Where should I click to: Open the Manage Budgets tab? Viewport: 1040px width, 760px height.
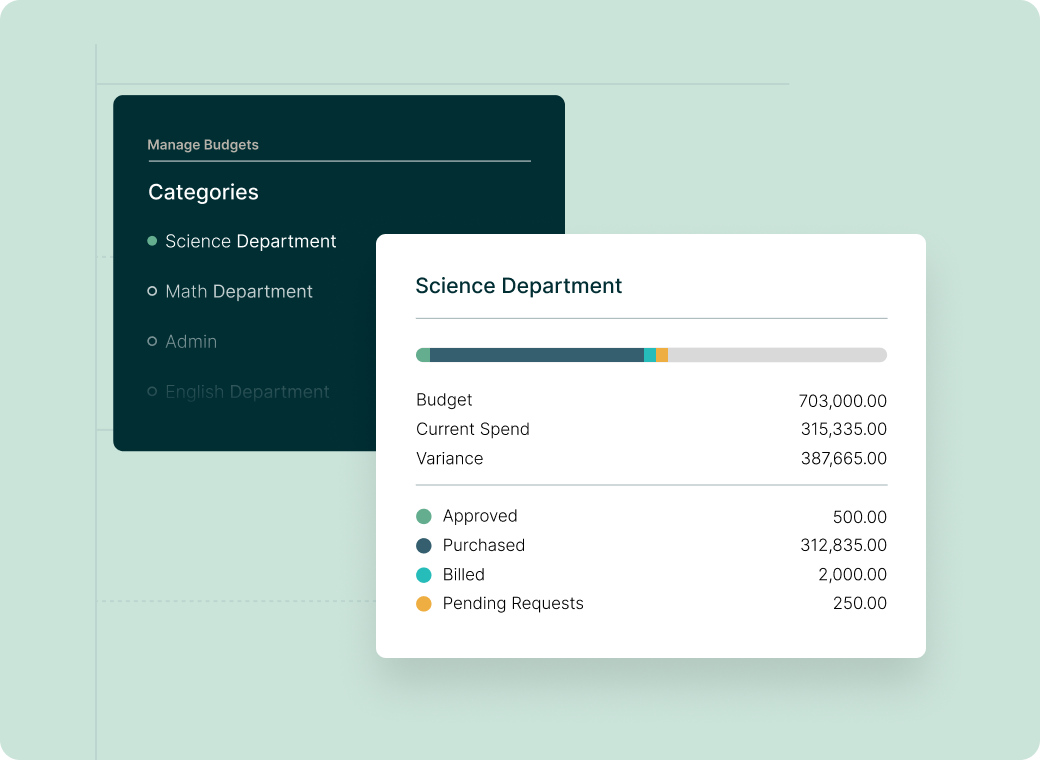pyautogui.click(x=203, y=145)
